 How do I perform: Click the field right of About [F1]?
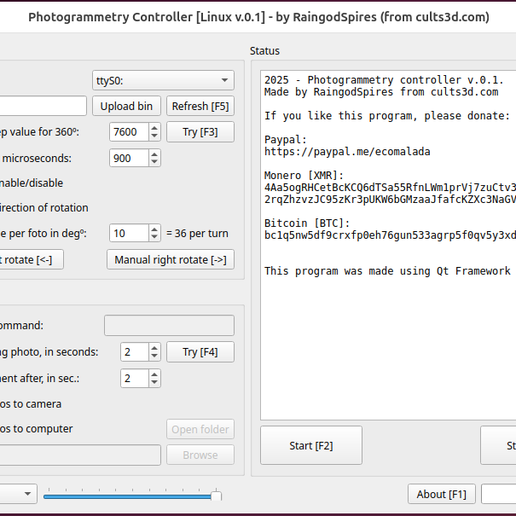click(498, 494)
